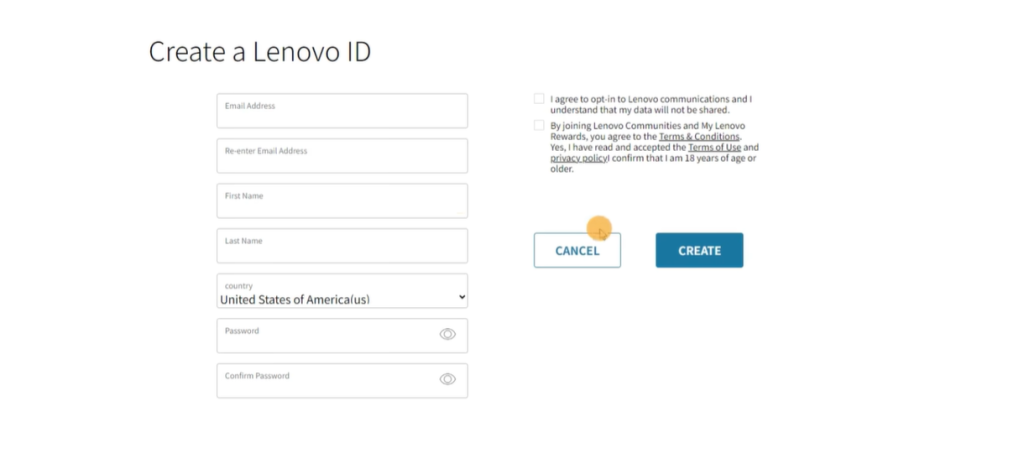The image size is (1024, 453).
Task: Click the opt-in to Lenovo communications label text
Action: point(650,104)
